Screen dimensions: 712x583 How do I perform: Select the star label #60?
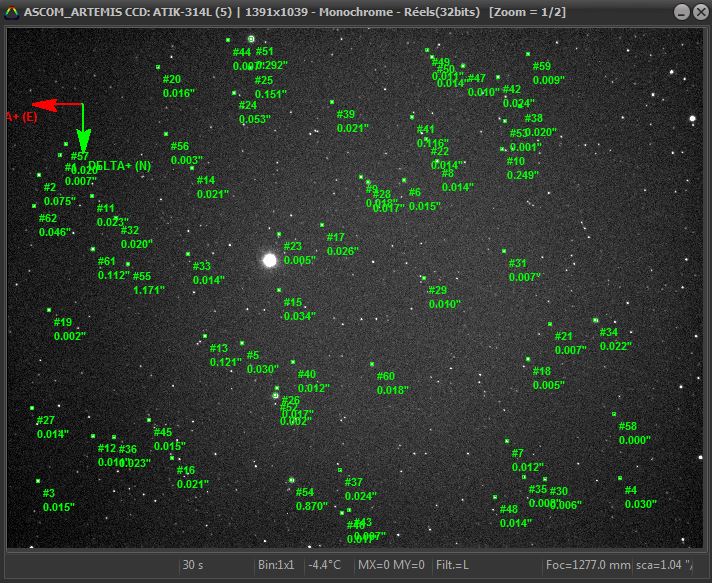tap(385, 376)
